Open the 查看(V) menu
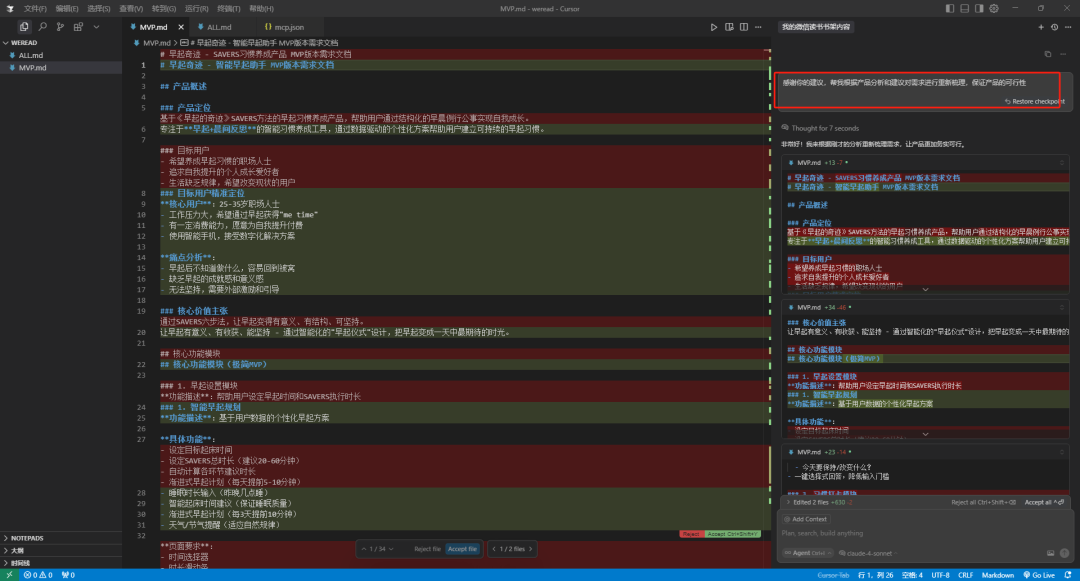The width and height of the screenshot is (1080, 581). (x=131, y=8)
